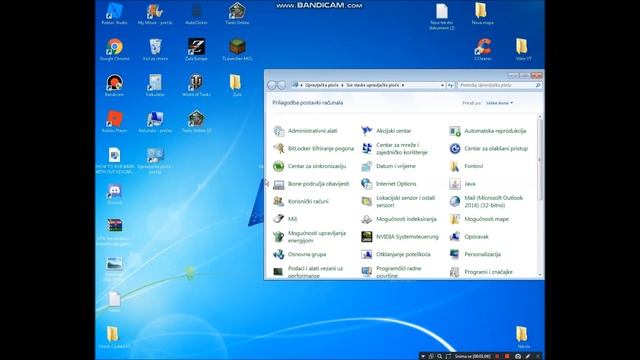Open the Recycle Bin desktop icon

click(155, 49)
